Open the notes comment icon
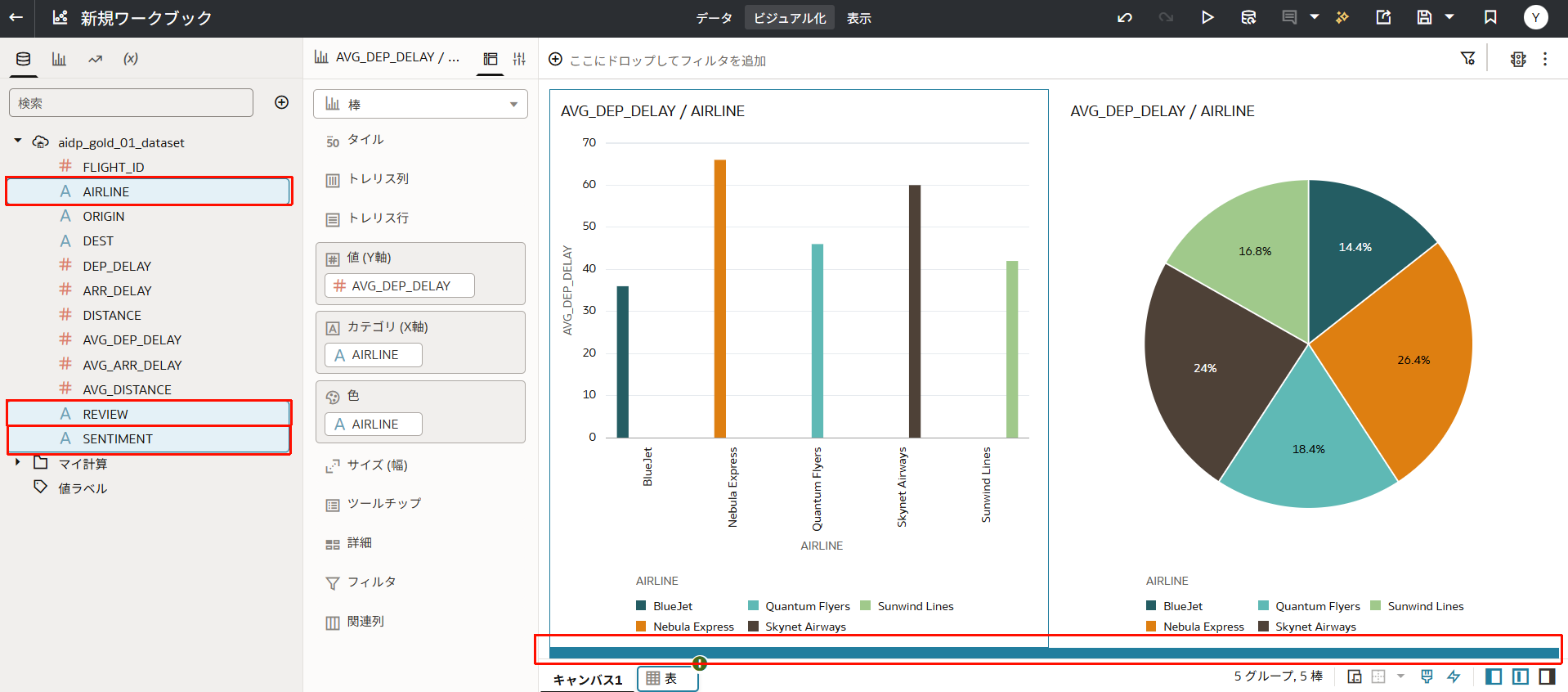This screenshot has width=1568, height=692. pyautogui.click(x=1289, y=17)
